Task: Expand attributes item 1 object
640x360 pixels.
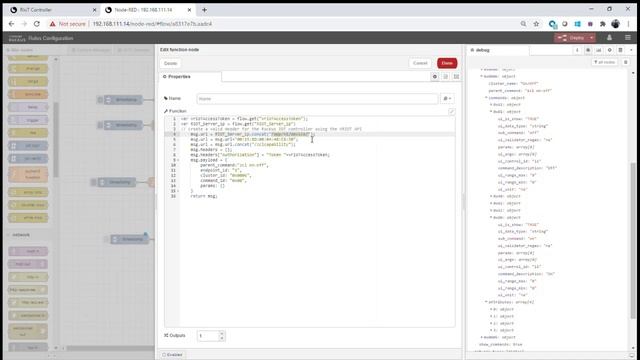Action: click(x=491, y=316)
